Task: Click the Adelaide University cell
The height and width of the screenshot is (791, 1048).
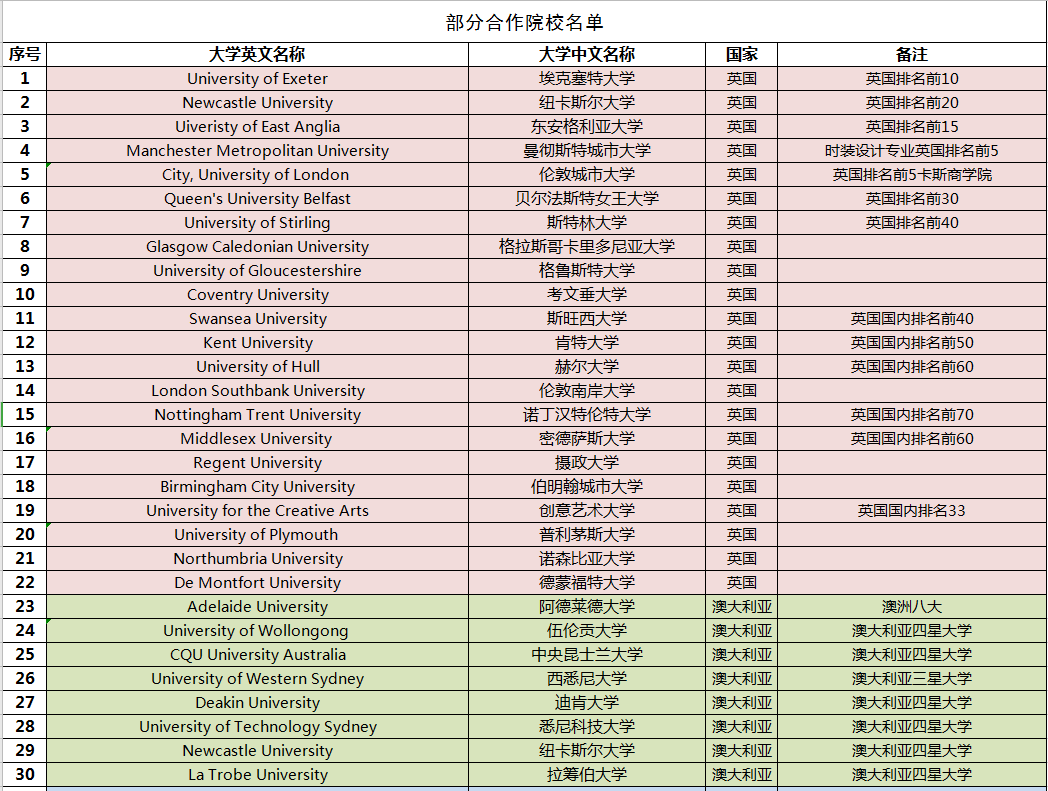Action: (257, 607)
